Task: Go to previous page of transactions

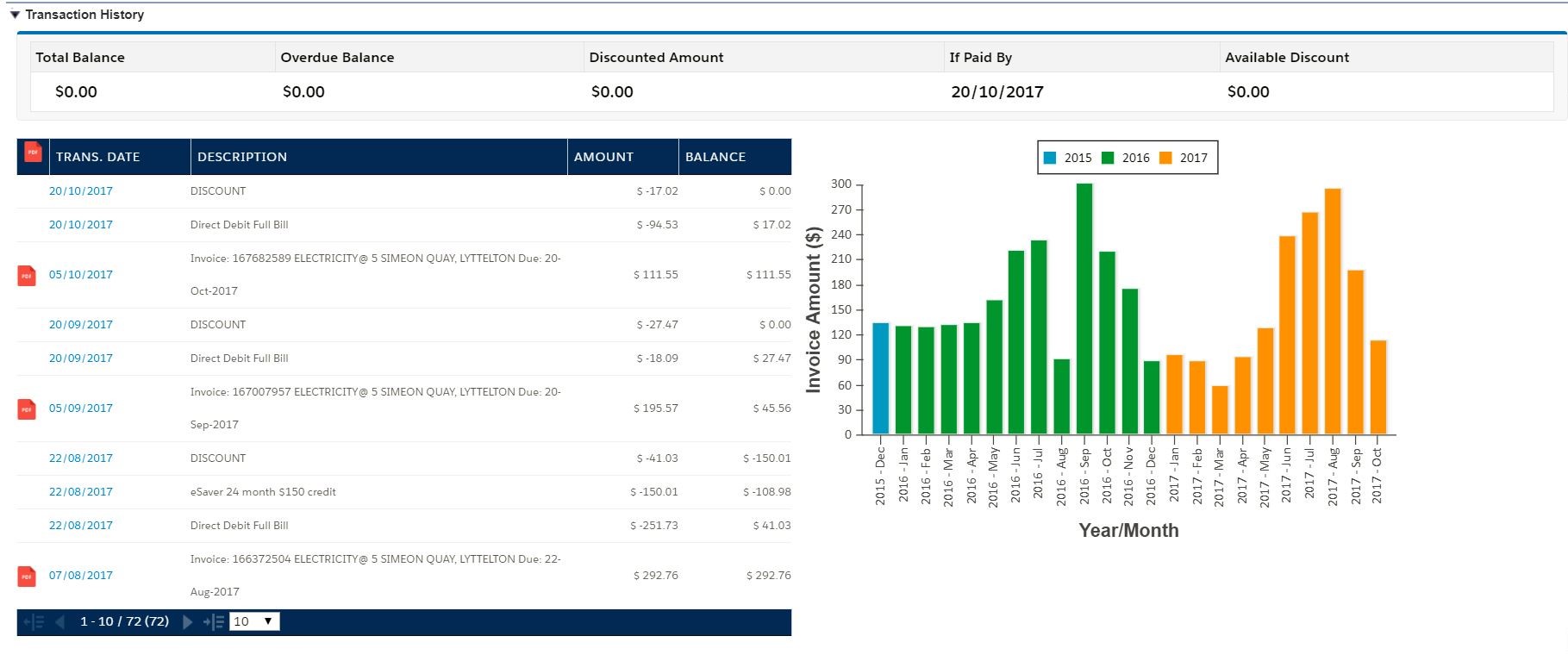Action: [x=59, y=621]
